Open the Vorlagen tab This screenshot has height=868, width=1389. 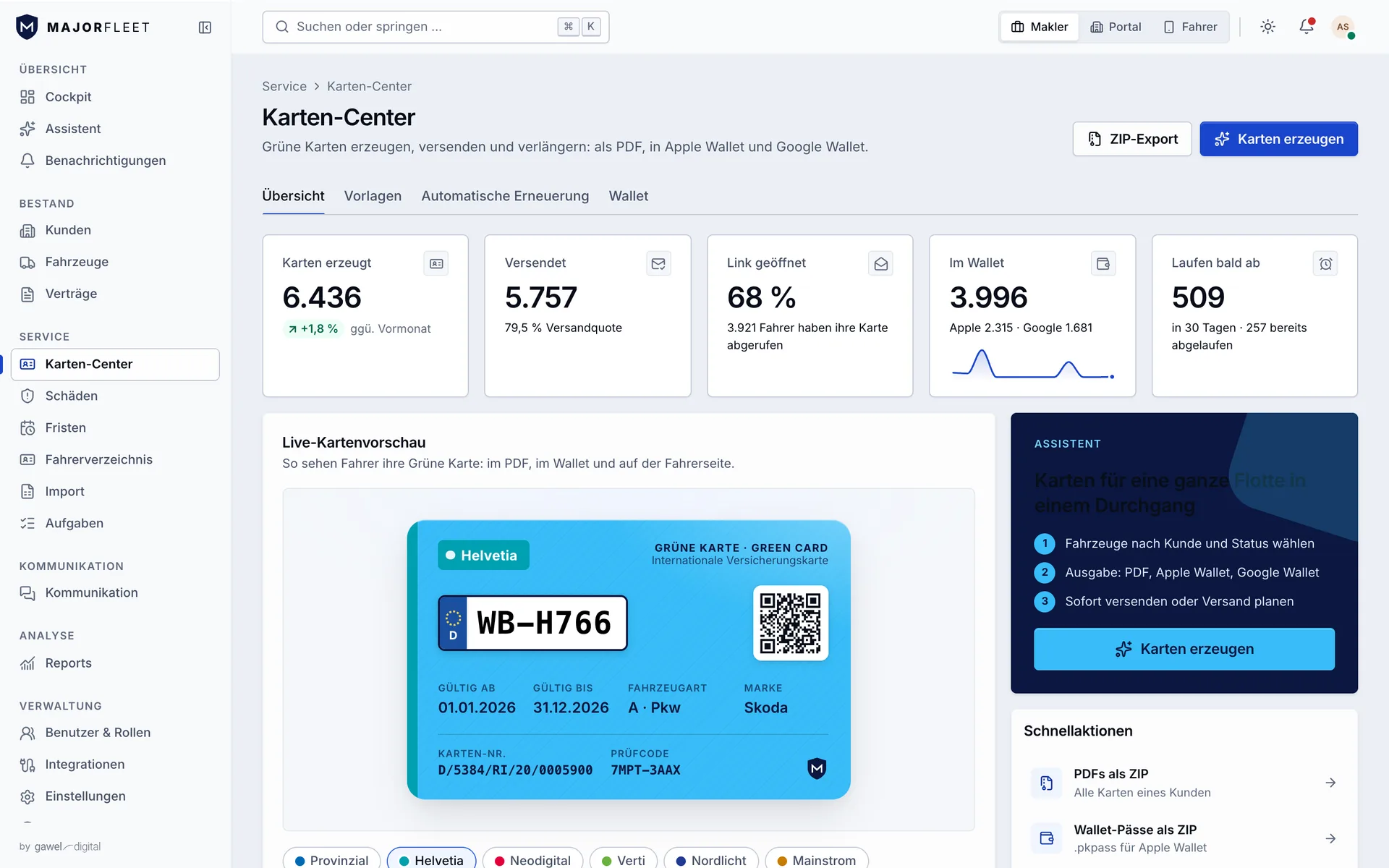coord(373,196)
